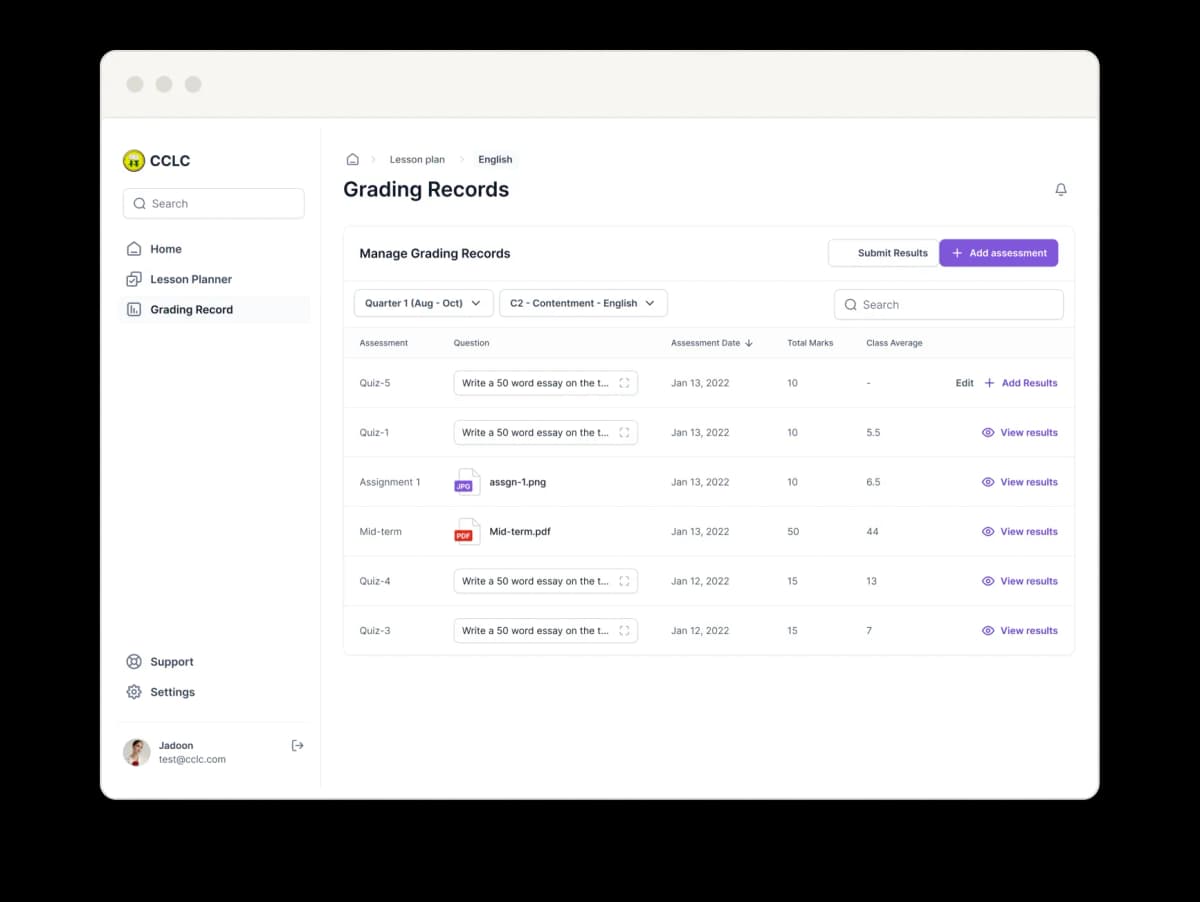The width and height of the screenshot is (1200, 902).
Task: Click the log out icon beside Jadoon
Action: coord(297,745)
